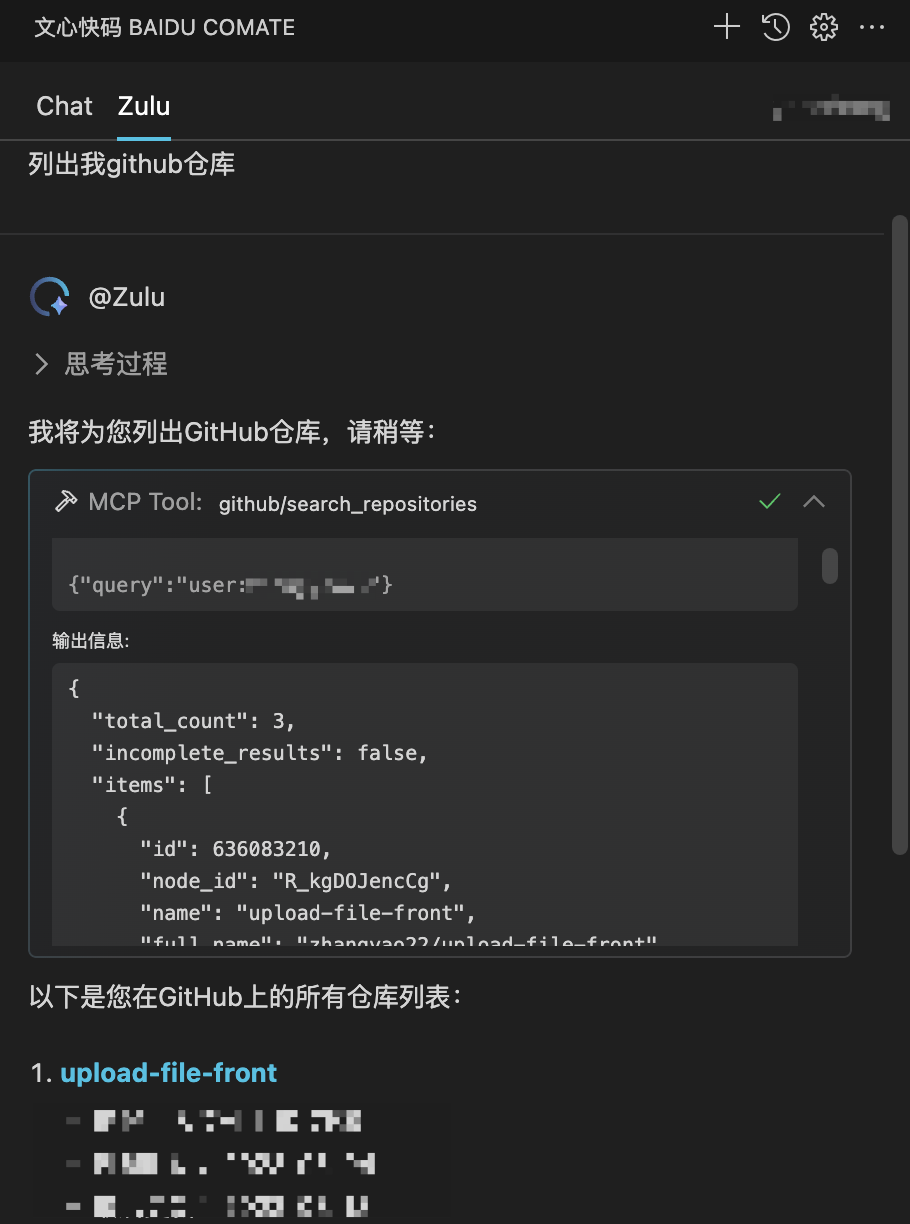Click the 列出我github仓库 user message
The width and height of the screenshot is (910, 1224).
(x=132, y=164)
